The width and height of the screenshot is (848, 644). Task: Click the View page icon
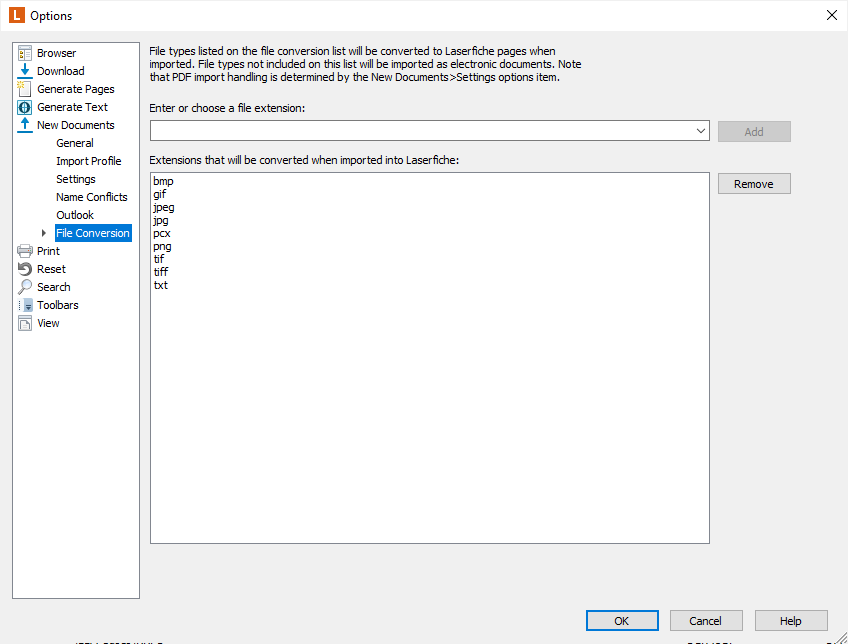click(25, 323)
